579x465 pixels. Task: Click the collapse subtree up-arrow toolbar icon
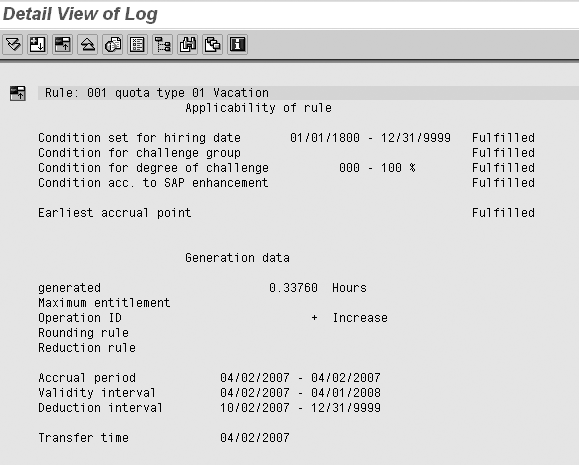[x=63, y=45]
